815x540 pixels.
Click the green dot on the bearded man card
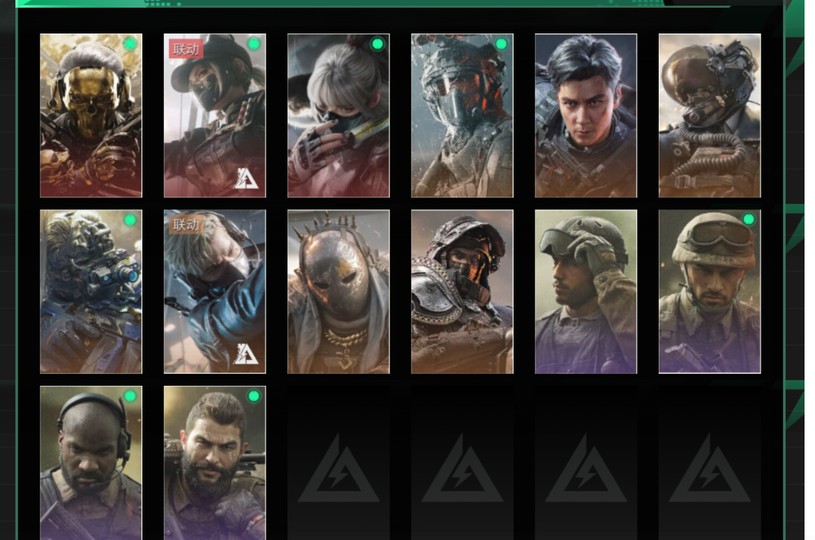click(x=254, y=397)
